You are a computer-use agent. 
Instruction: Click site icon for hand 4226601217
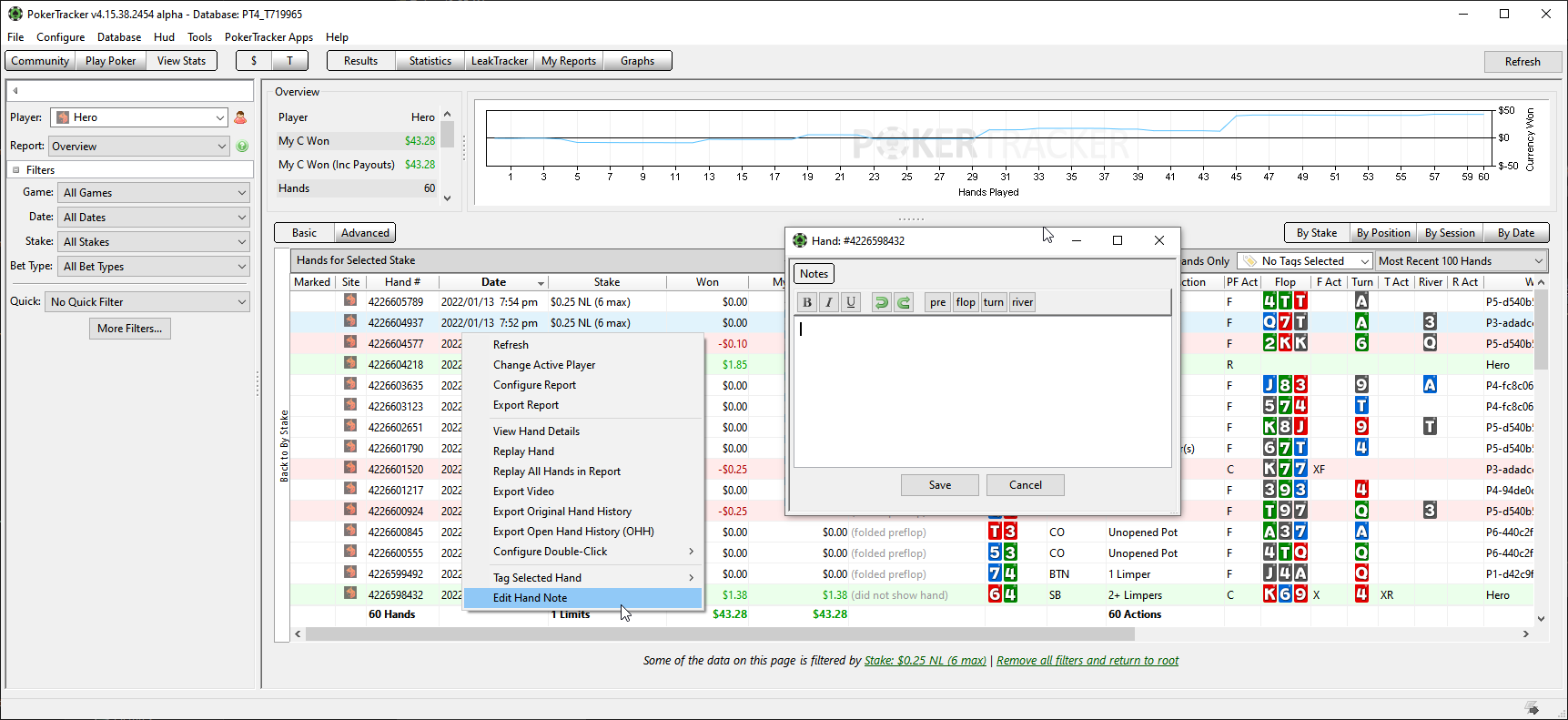[350, 490]
